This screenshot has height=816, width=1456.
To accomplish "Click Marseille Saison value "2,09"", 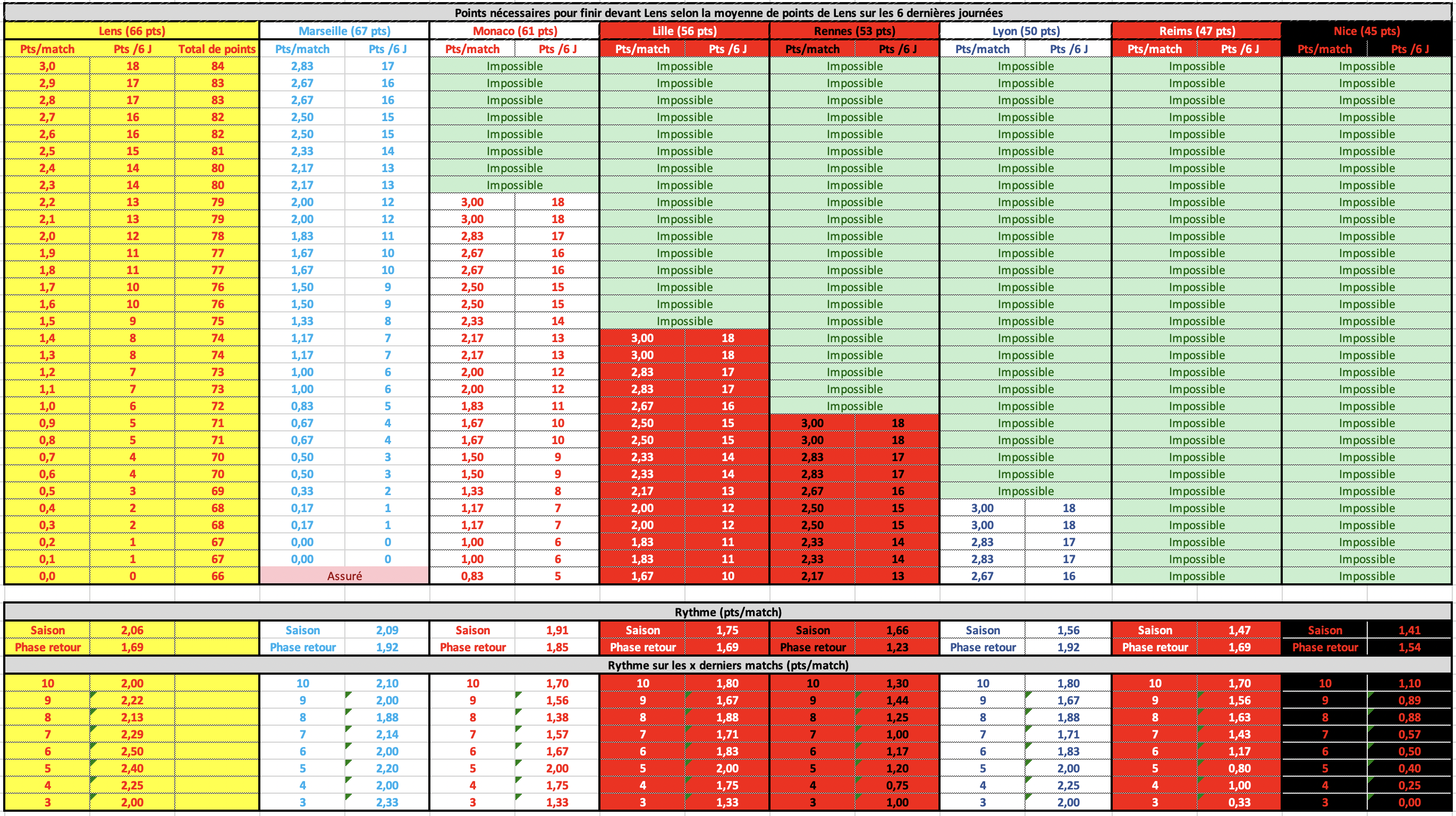I will tap(387, 630).
